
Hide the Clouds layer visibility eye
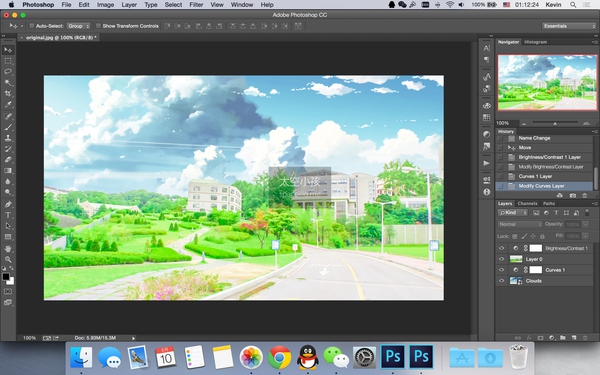coord(501,281)
